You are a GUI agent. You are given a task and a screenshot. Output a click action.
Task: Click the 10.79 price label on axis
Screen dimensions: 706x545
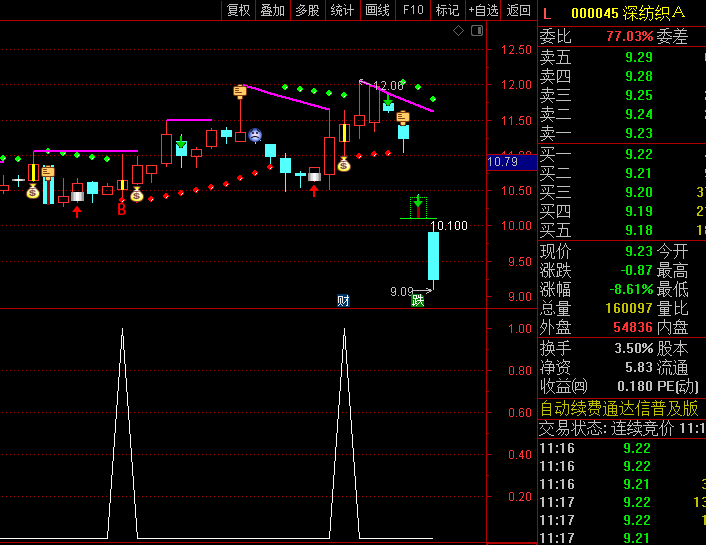[502, 161]
